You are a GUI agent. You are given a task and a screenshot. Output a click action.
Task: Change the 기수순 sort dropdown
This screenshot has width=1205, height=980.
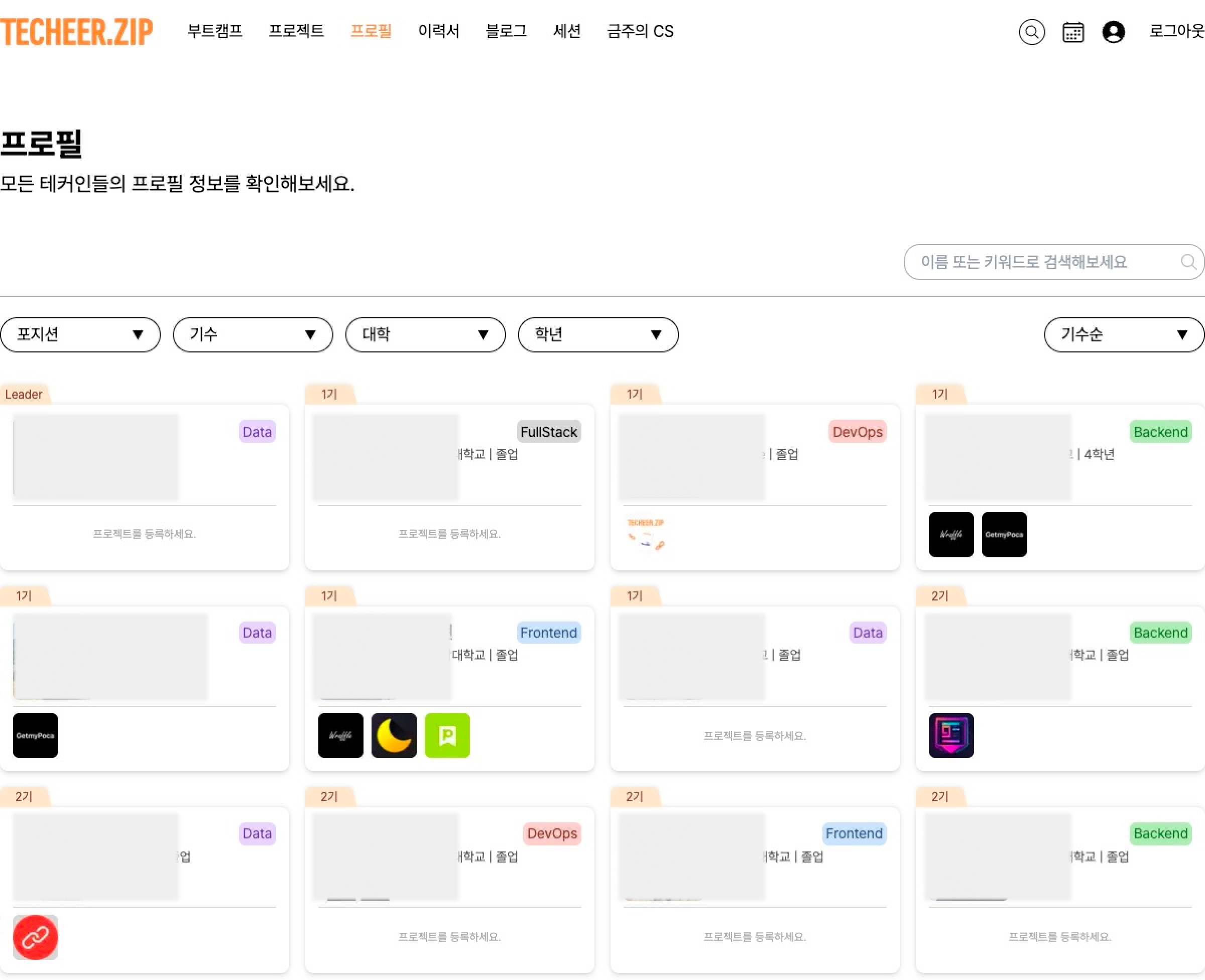tap(1123, 335)
